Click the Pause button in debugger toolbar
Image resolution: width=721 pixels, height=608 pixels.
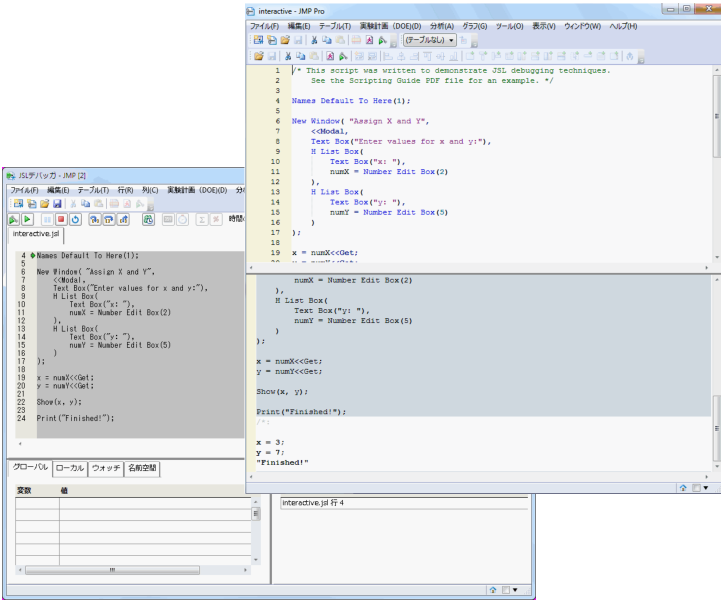point(46,219)
